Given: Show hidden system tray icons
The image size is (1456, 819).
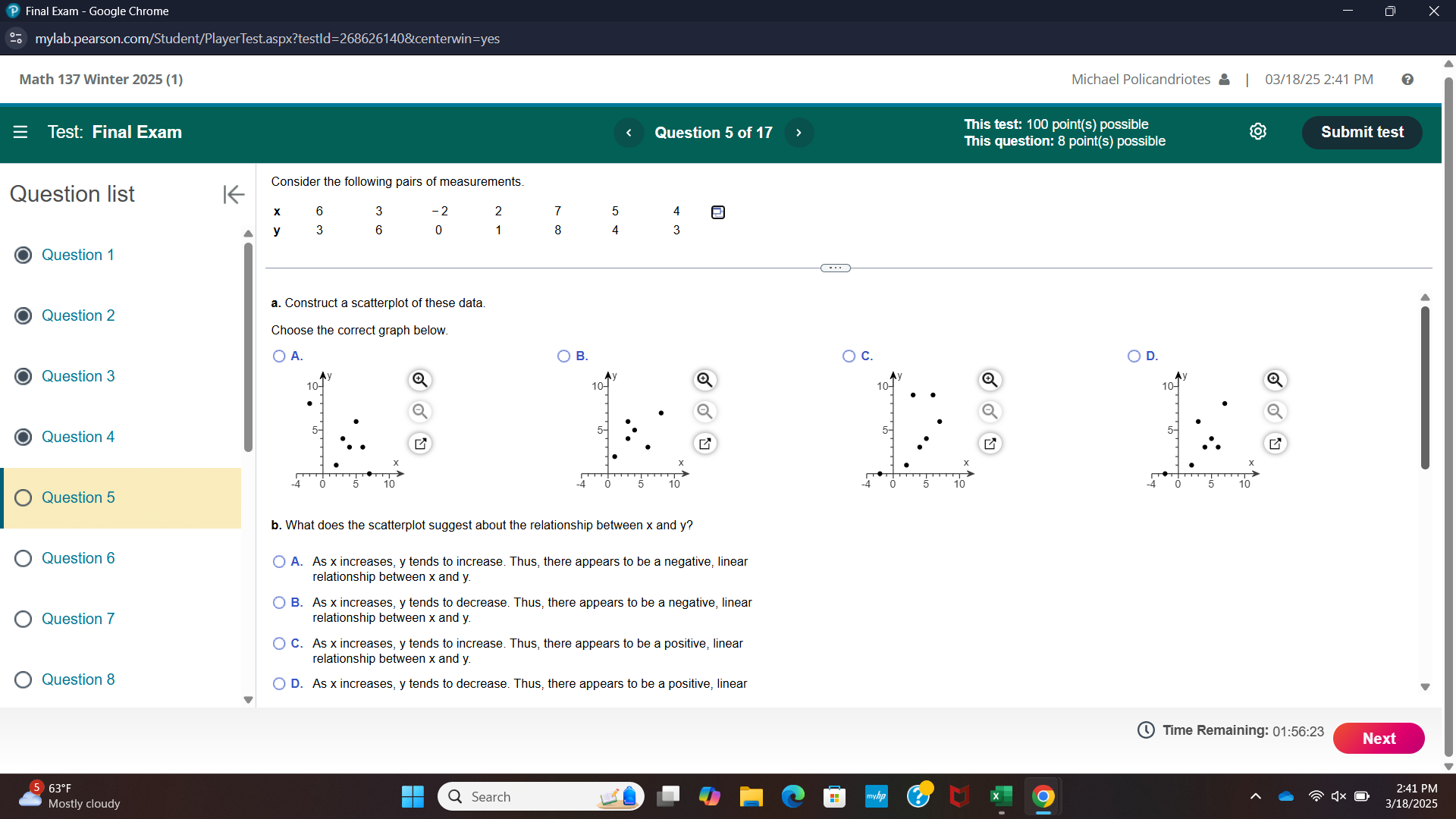Looking at the screenshot, I should [1255, 796].
